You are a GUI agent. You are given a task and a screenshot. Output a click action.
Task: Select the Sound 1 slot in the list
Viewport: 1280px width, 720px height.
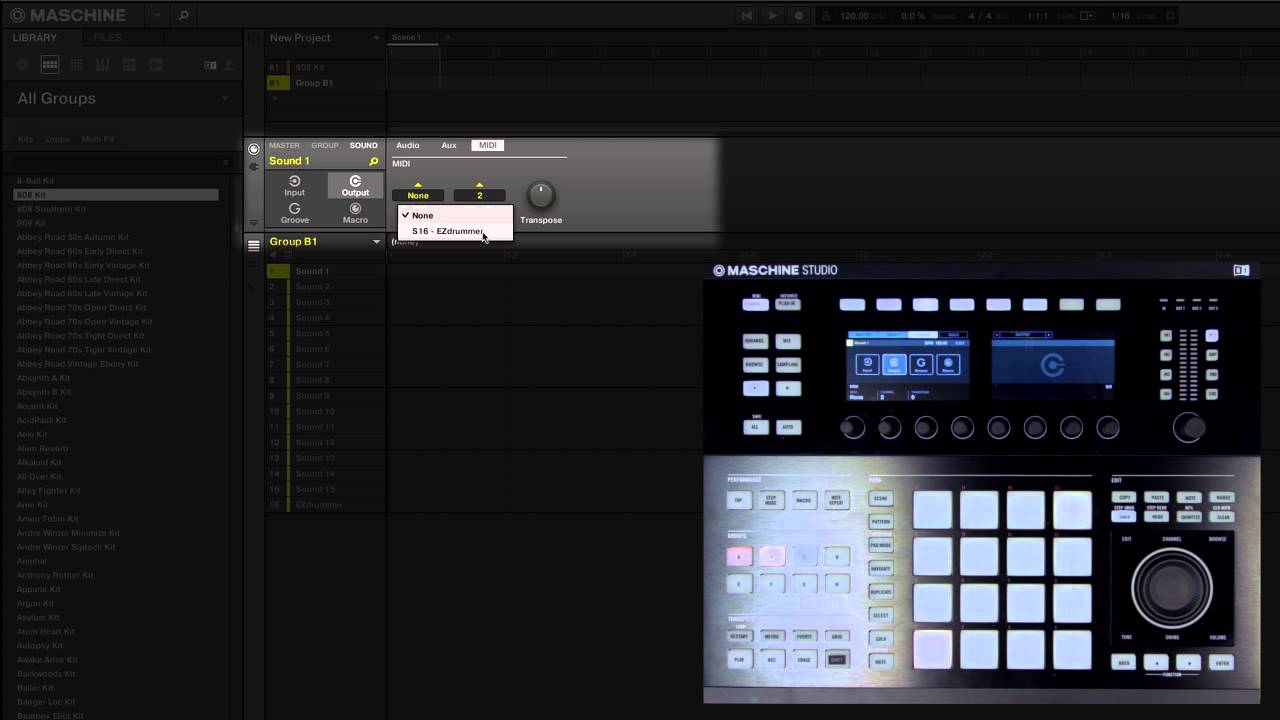coord(326,271)
